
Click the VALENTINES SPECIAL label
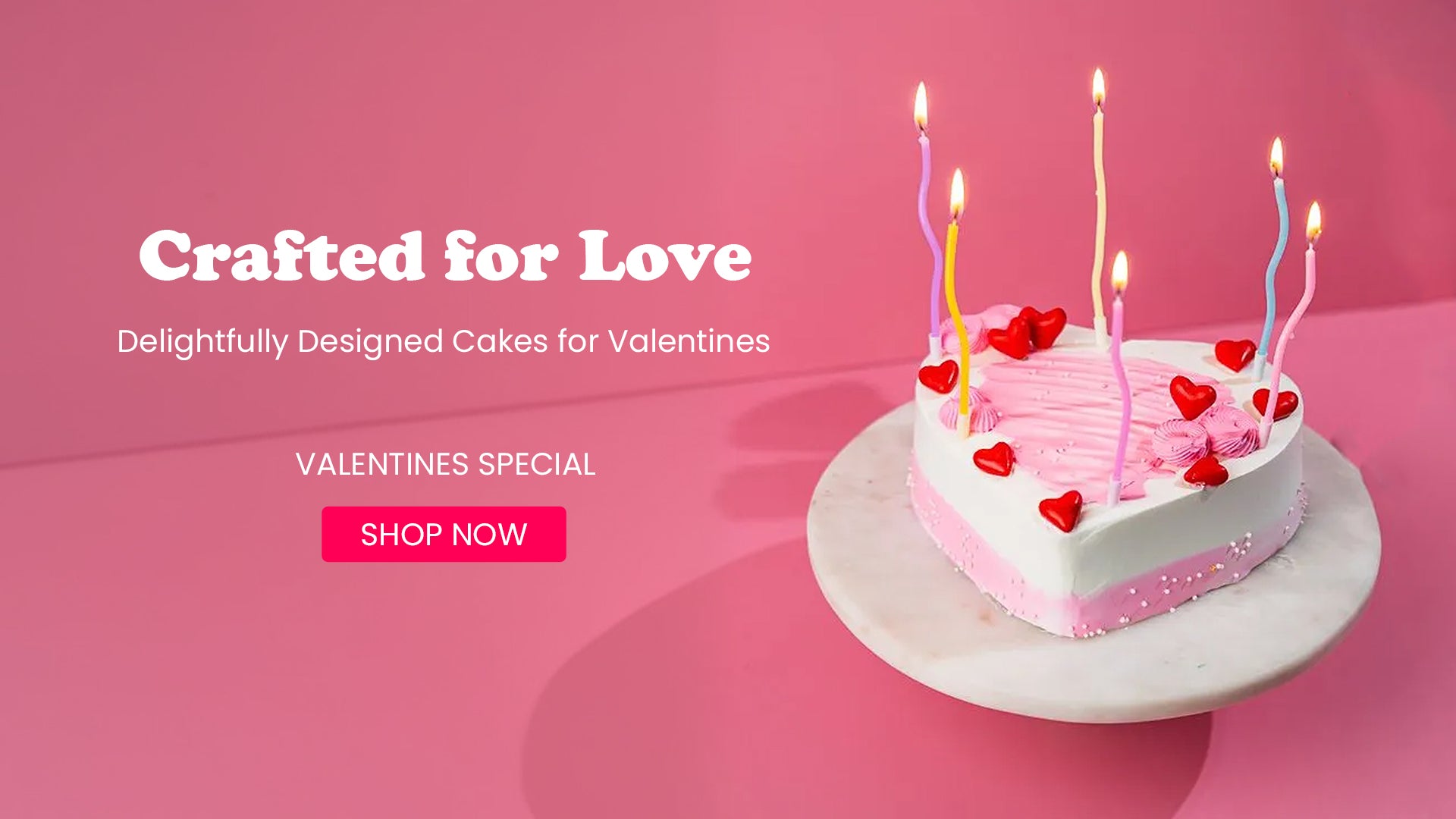tap(445, 464)
